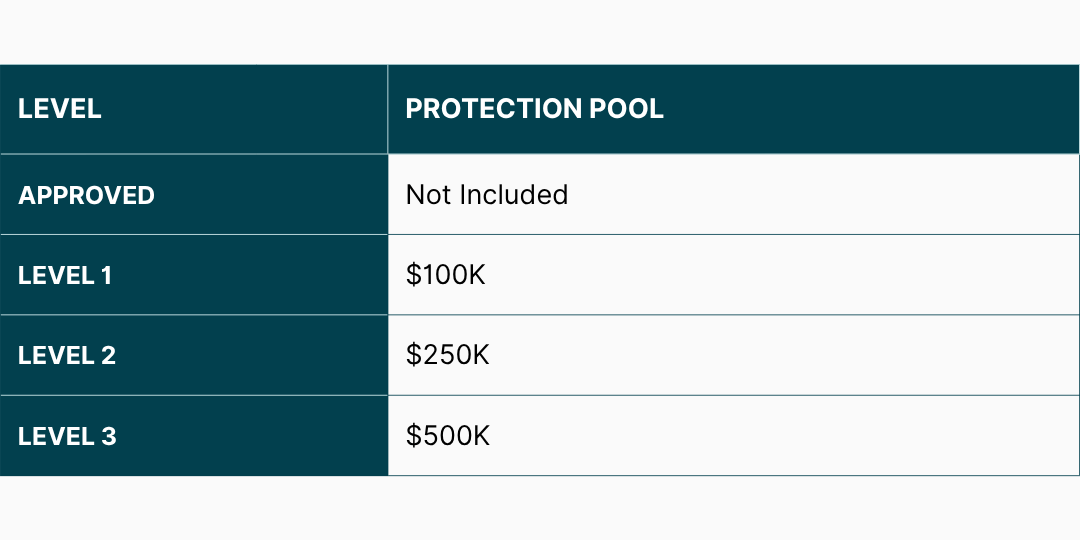Click the PROTECTION POOL column header
The image size is (1080, 540).
(534, 109)
